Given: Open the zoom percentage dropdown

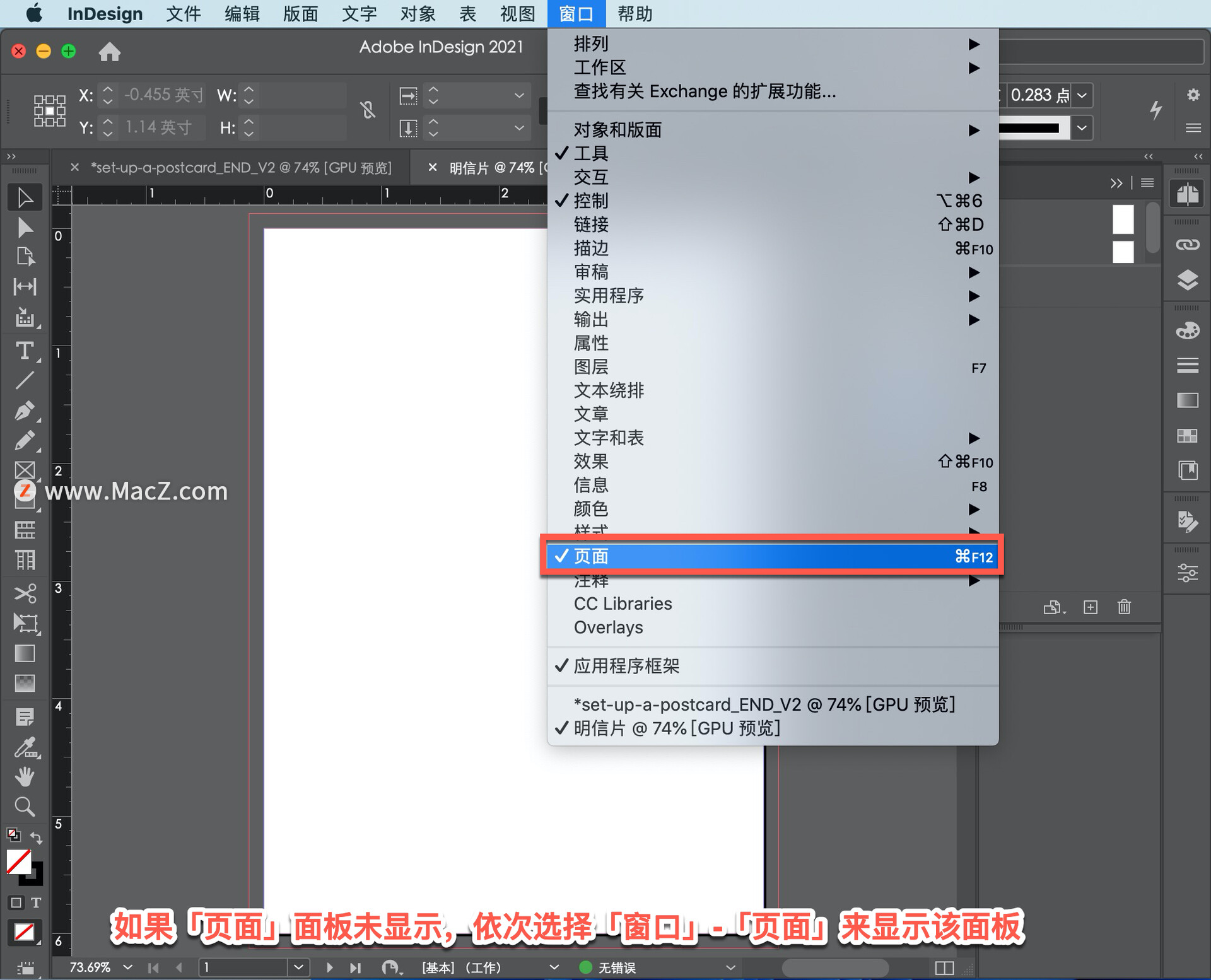Looking at the screenshot, I should click(x=128, y=967).
